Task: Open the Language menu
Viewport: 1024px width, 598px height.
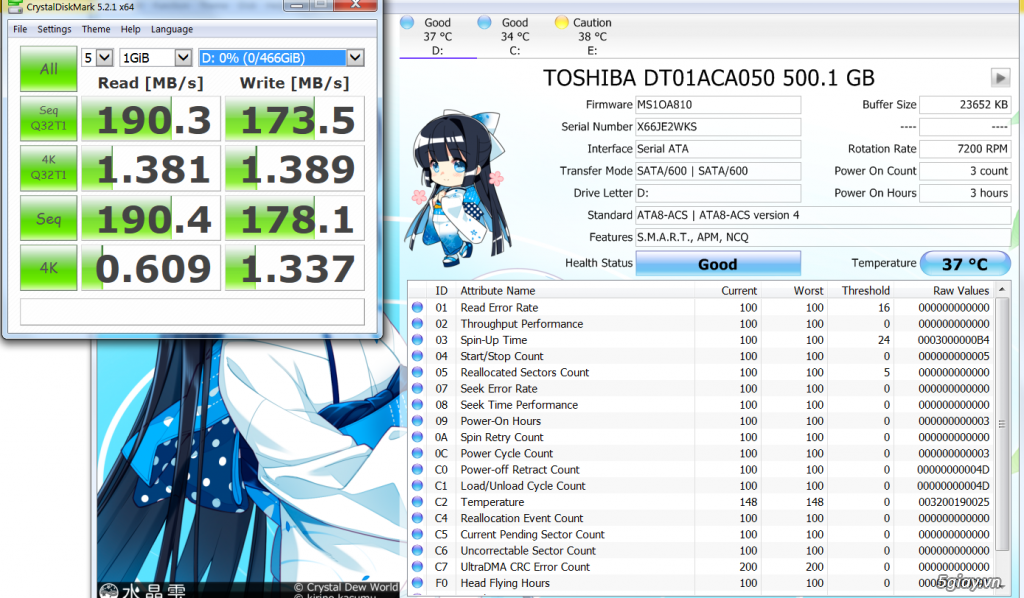Action: (x=172, y=30)
